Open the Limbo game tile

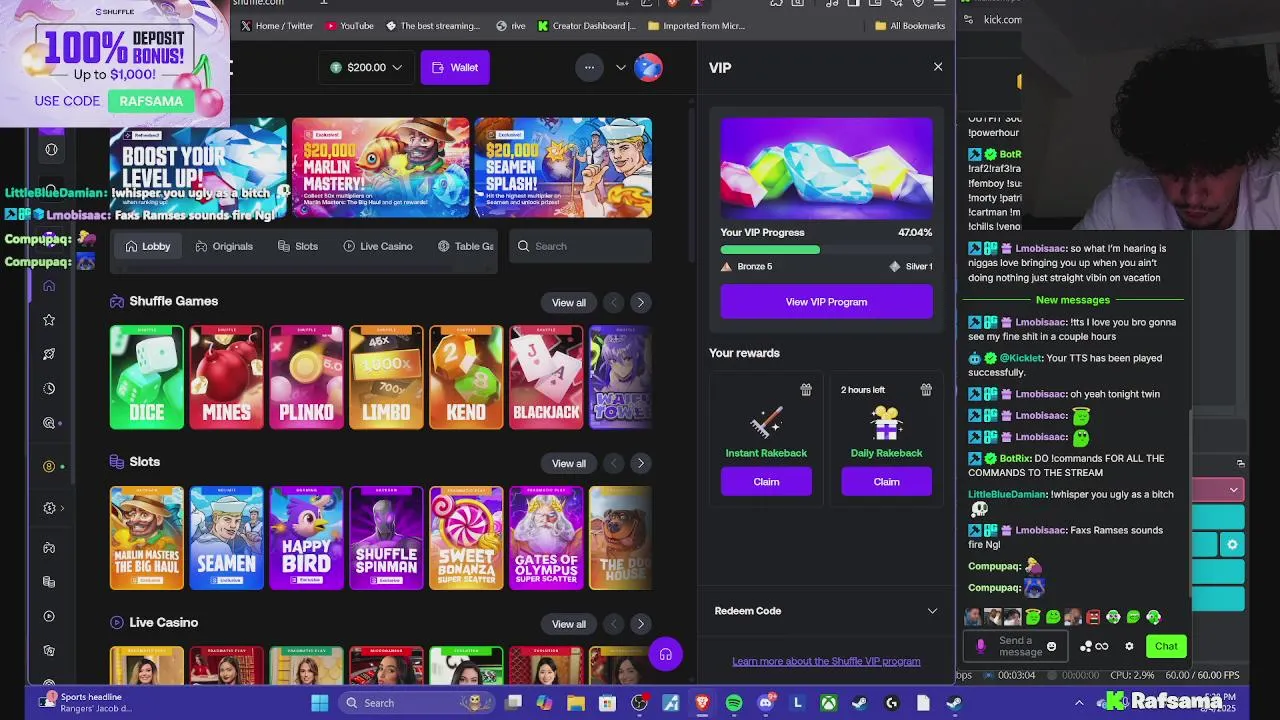pyautogui.click(x=387, y=377)
